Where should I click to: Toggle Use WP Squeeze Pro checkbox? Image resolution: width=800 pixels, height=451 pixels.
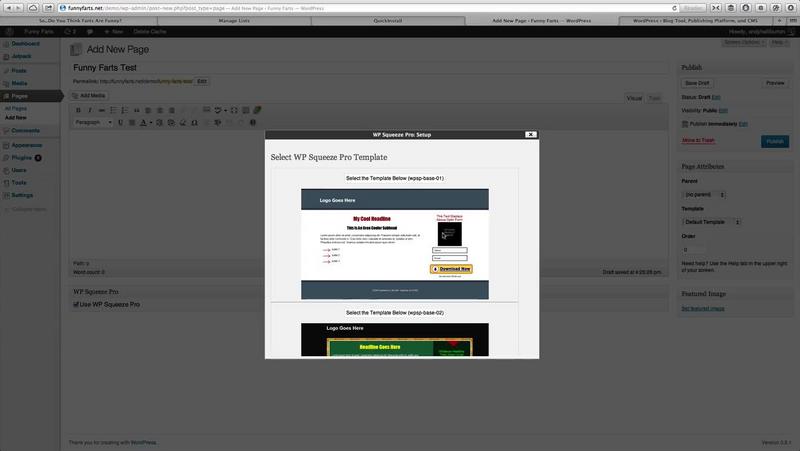[76, 305]
